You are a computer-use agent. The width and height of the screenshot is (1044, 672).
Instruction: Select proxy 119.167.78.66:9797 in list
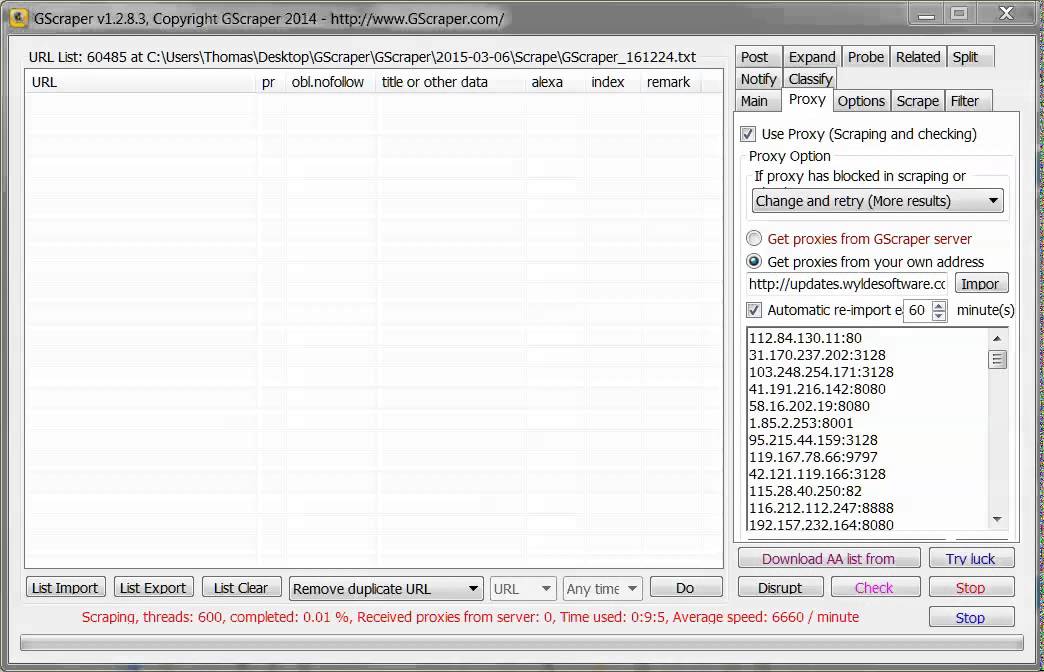(x=813, y=457)
